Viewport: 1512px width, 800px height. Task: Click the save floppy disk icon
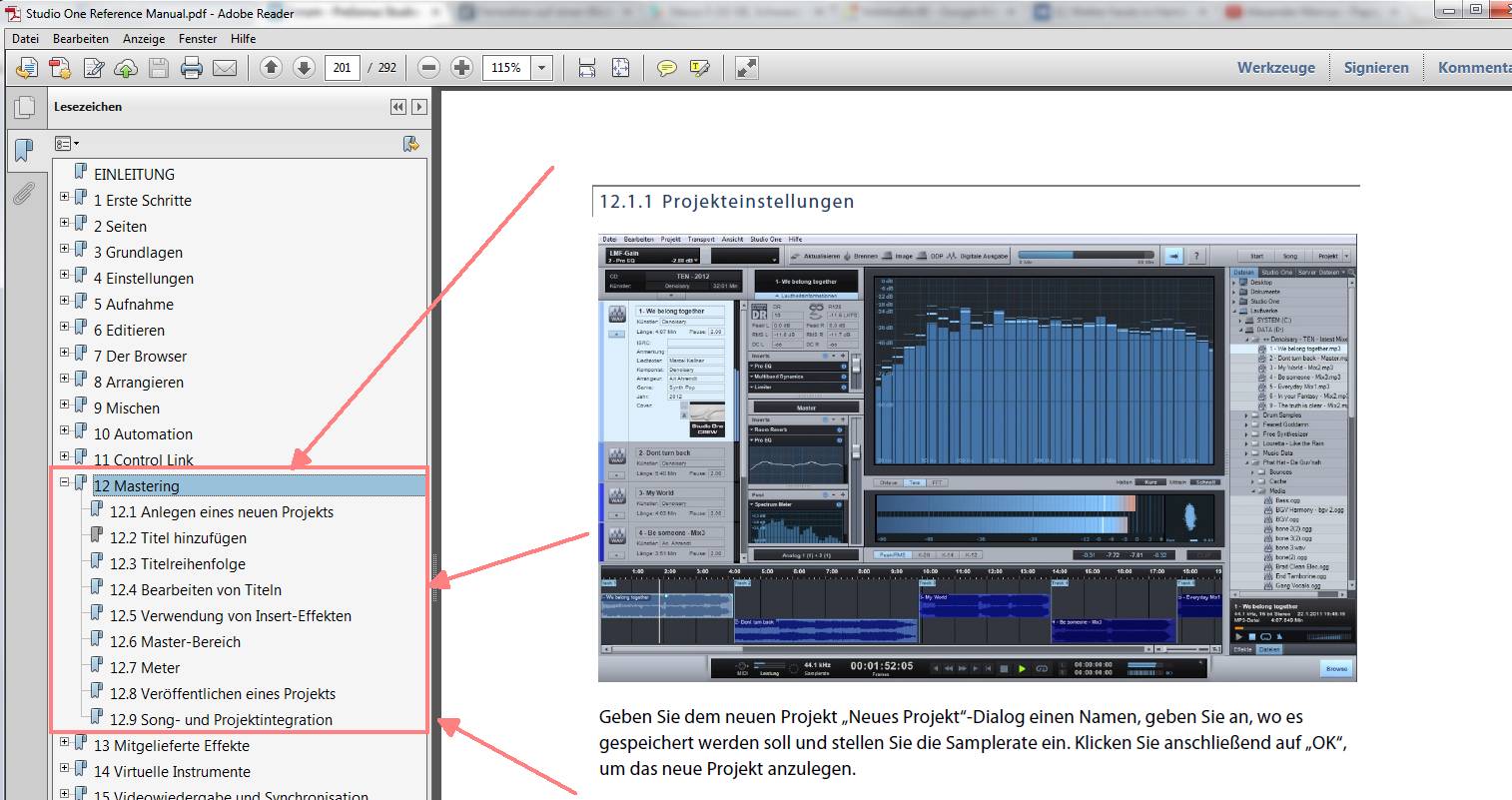point(159,68)
